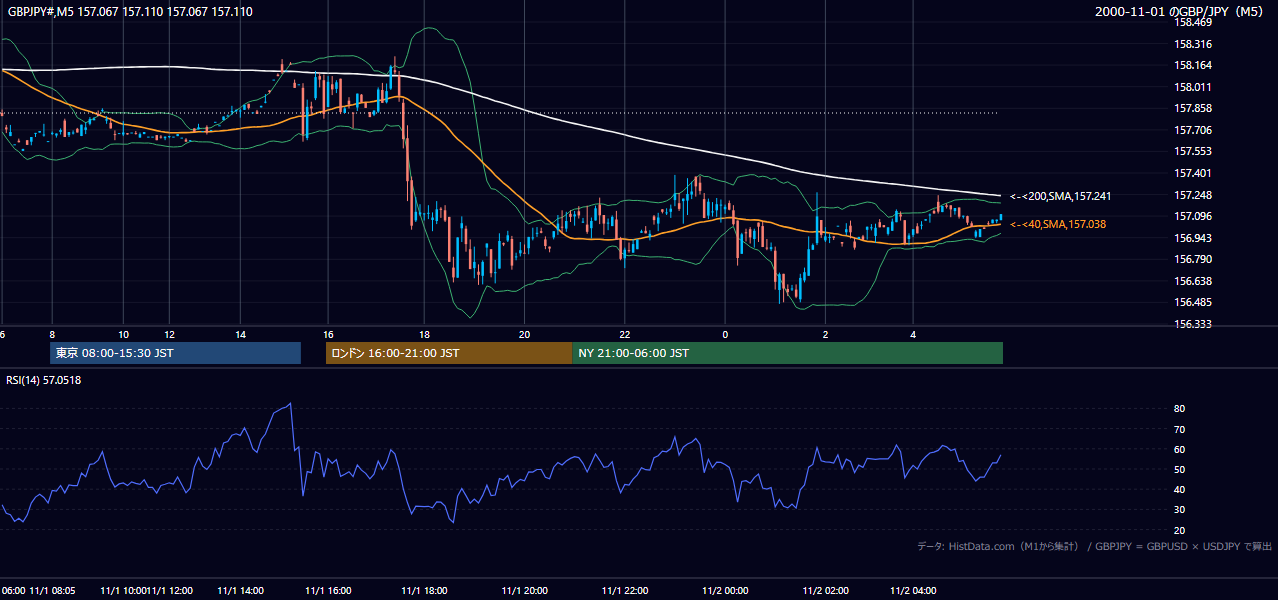Click RSI scale level 50

(x=1179, y=469)
